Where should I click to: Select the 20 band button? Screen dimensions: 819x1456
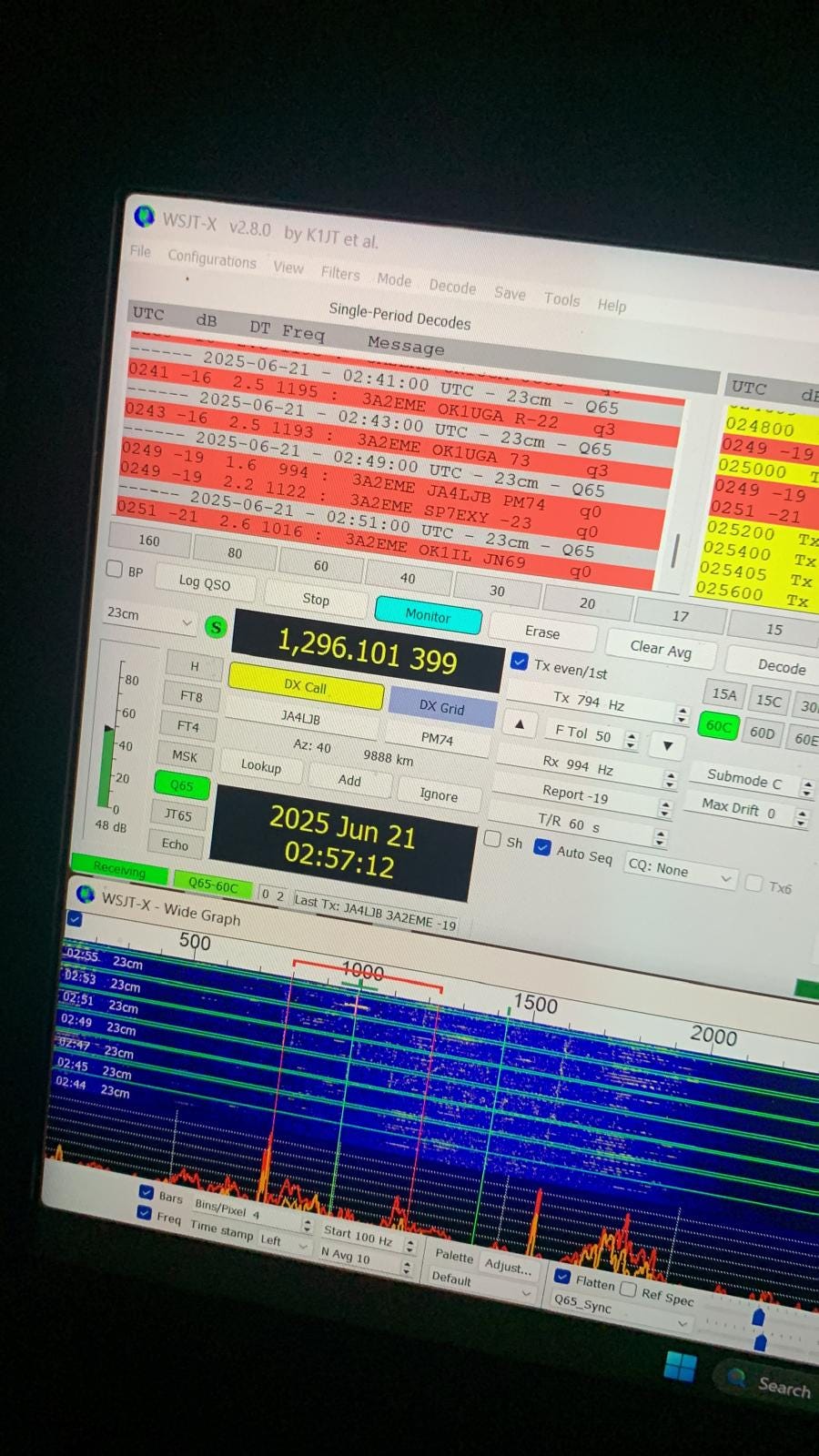click(587, 602)
